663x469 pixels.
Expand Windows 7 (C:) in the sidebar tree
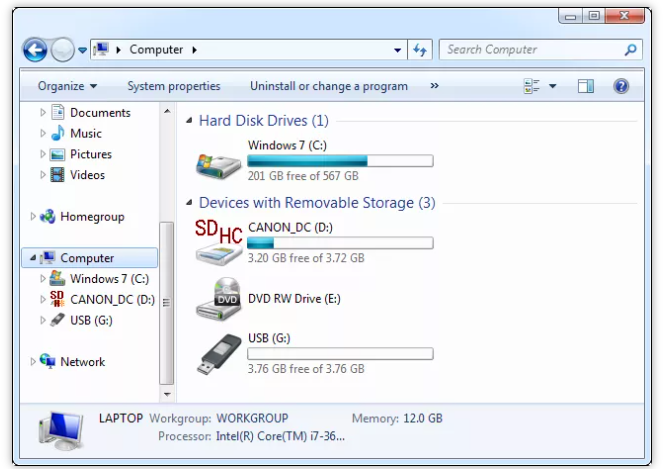coord(43,279)
